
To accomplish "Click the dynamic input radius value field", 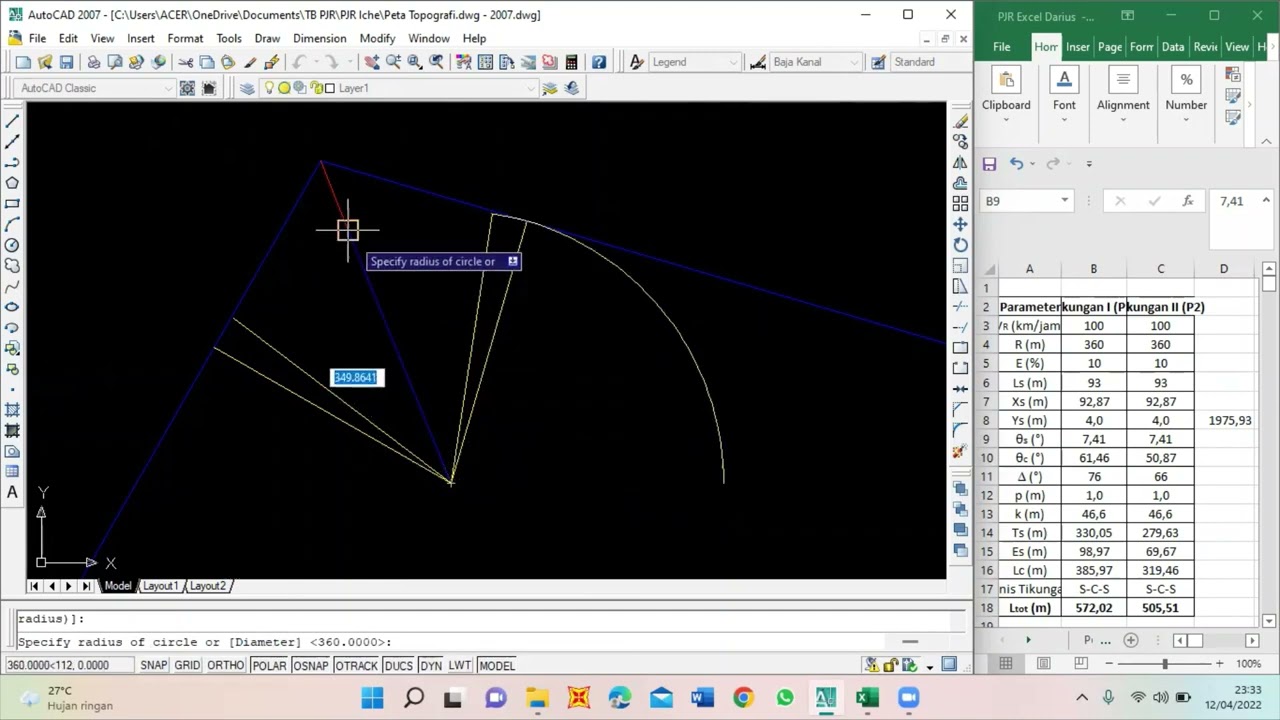I will (356, 377).
